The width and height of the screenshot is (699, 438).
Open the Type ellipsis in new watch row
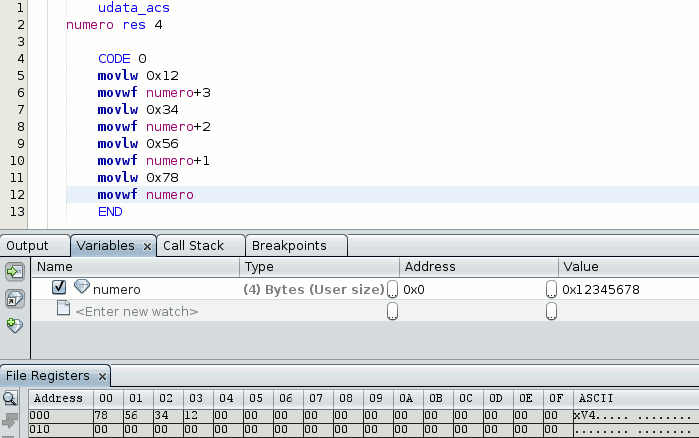coord(392,311)
